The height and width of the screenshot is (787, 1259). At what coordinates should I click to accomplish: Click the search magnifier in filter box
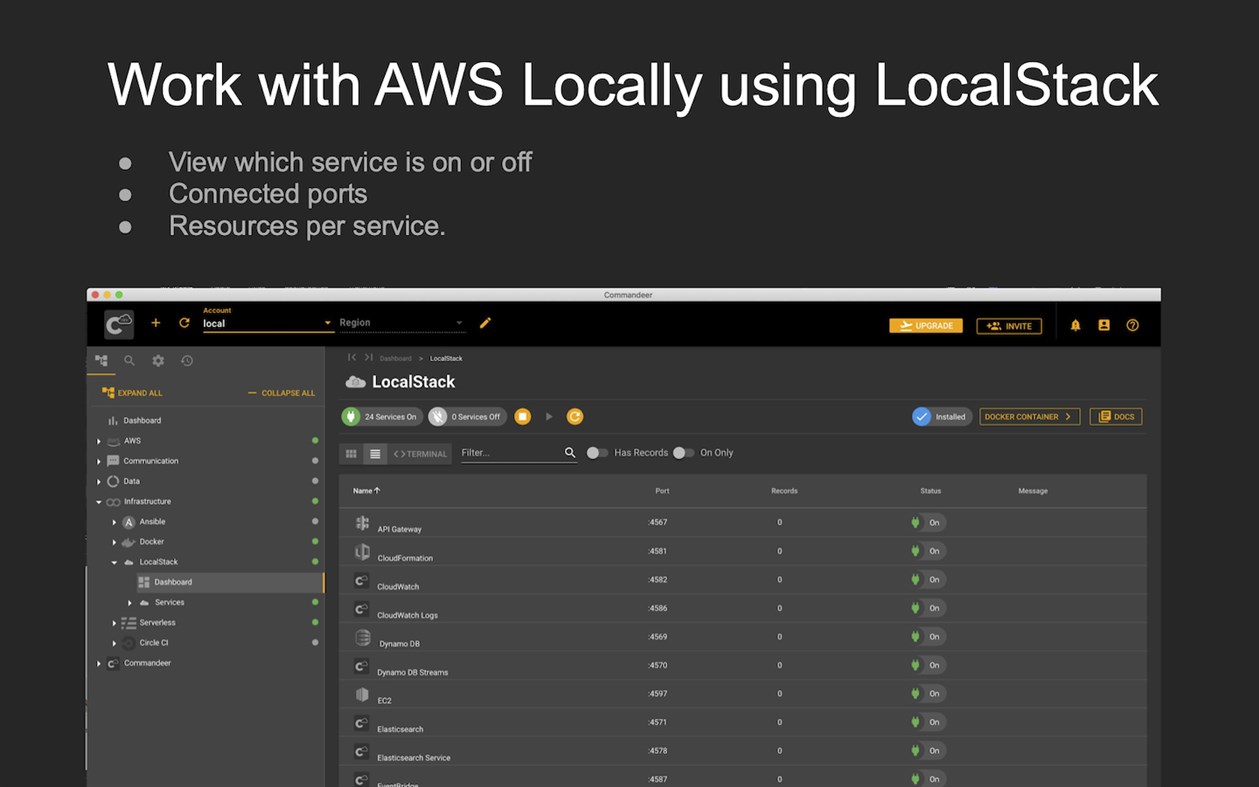click(x=570, y=453)
